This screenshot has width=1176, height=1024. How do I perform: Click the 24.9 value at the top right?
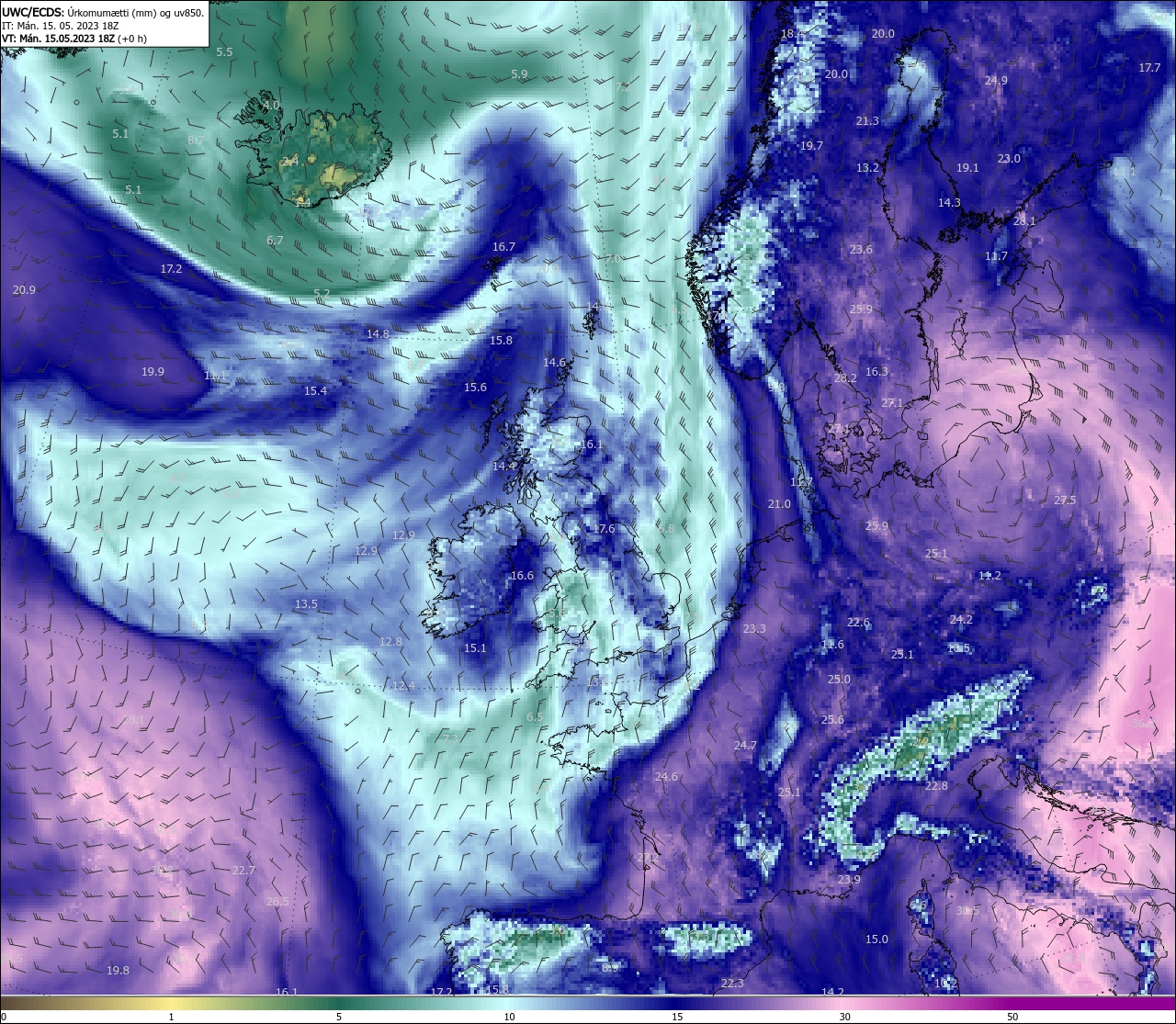tap(996, 81)
